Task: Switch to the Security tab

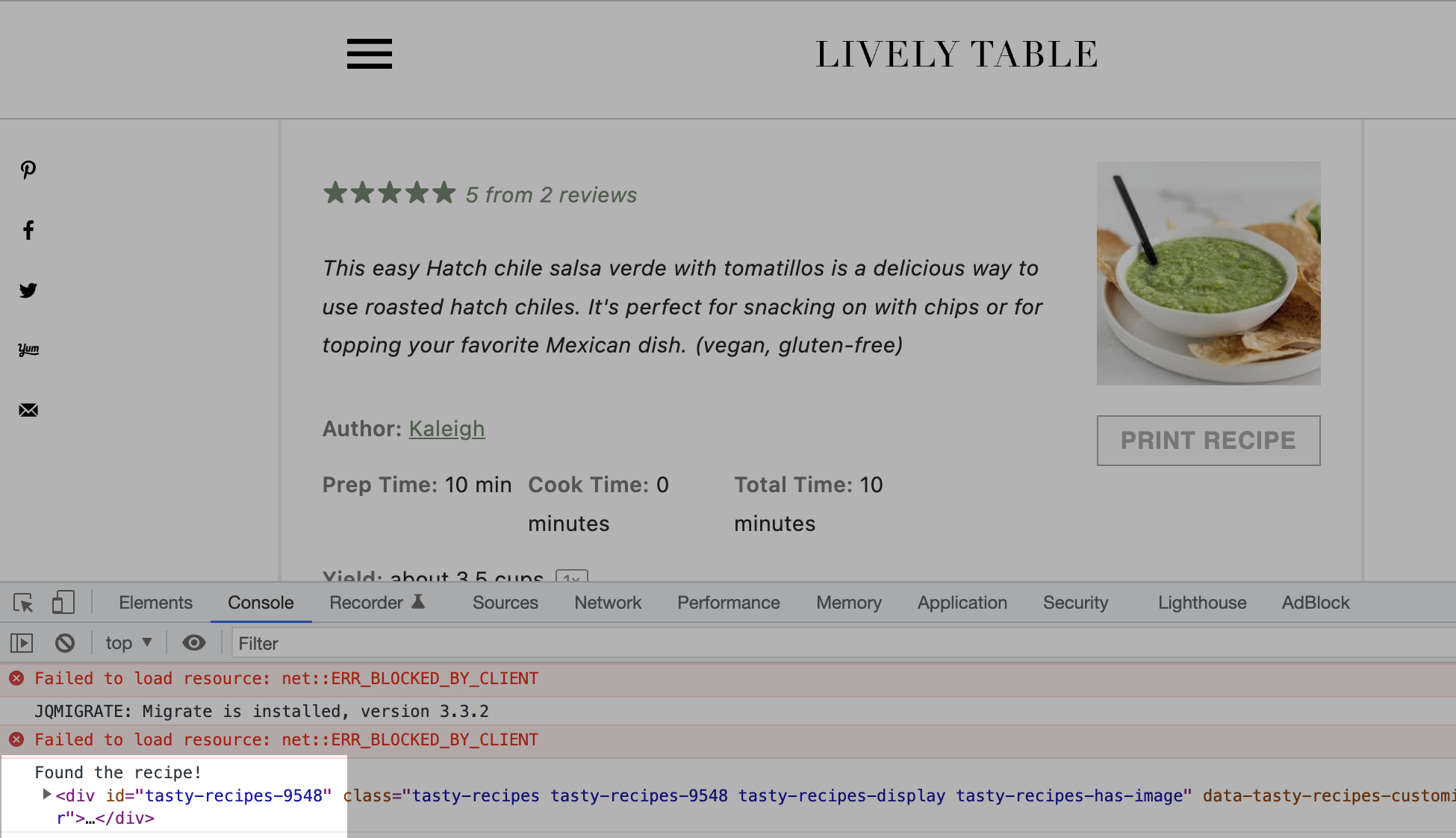Action: coord(1075,603)
